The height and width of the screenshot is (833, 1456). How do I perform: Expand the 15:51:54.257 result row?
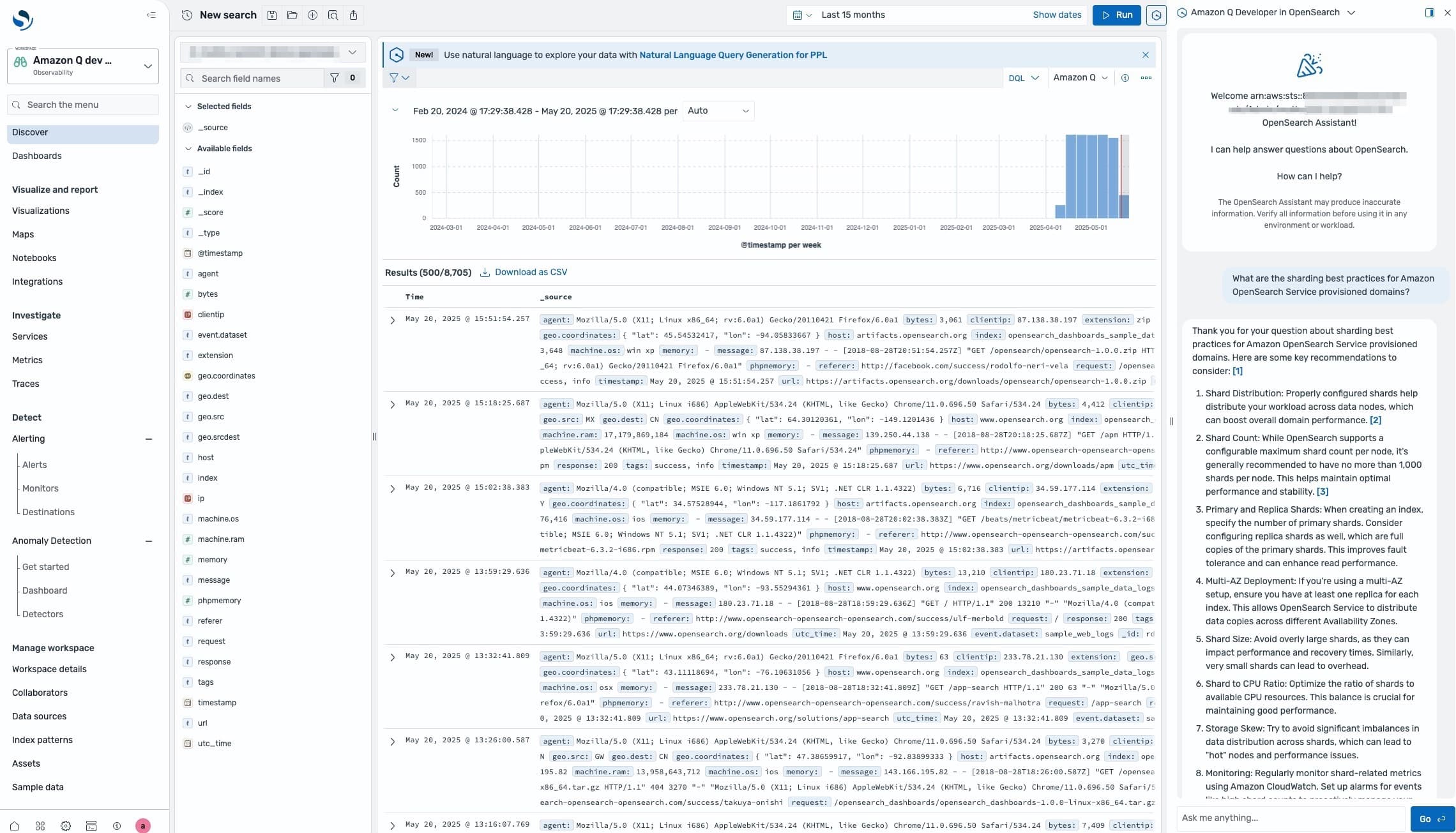pos(393,320)
